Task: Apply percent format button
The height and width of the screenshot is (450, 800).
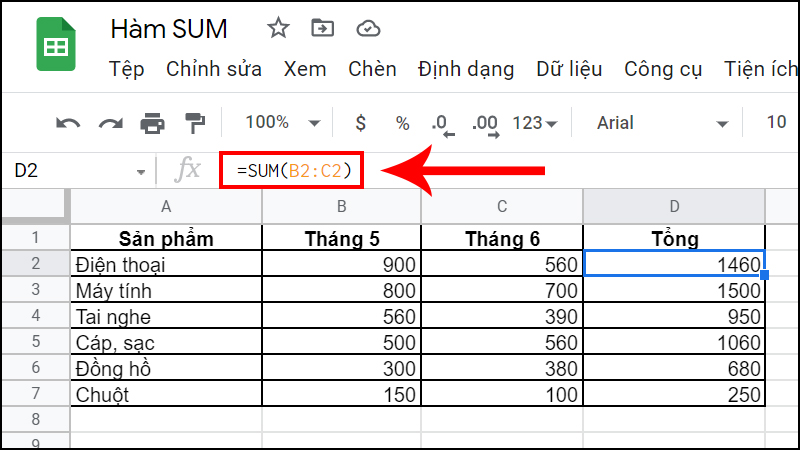Action: click(x=402, y=123)
